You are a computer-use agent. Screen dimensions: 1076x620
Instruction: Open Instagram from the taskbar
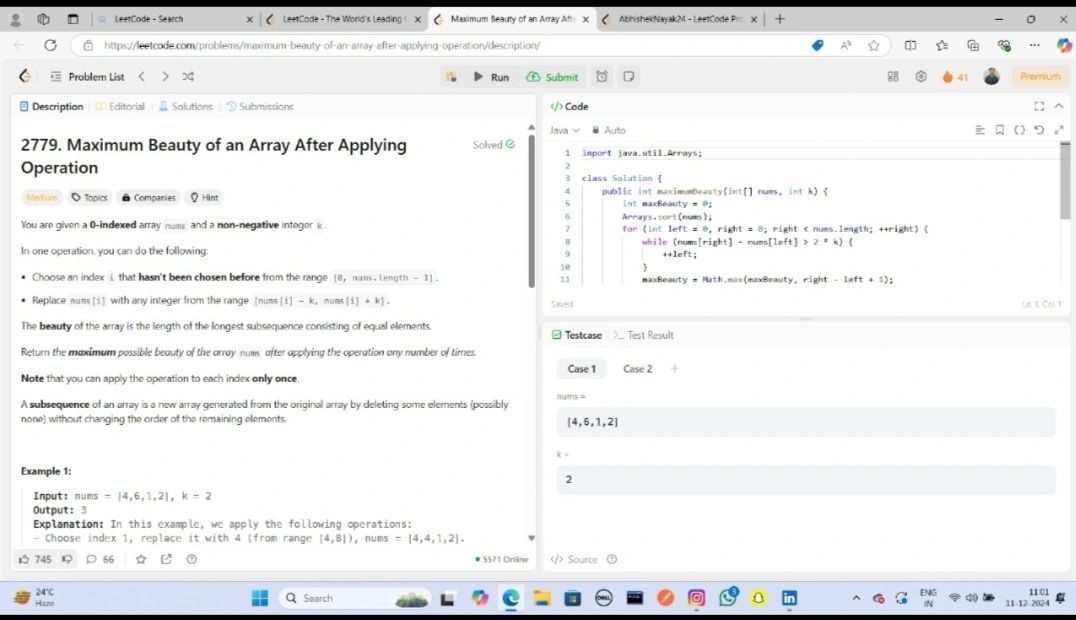coord(696,598)
